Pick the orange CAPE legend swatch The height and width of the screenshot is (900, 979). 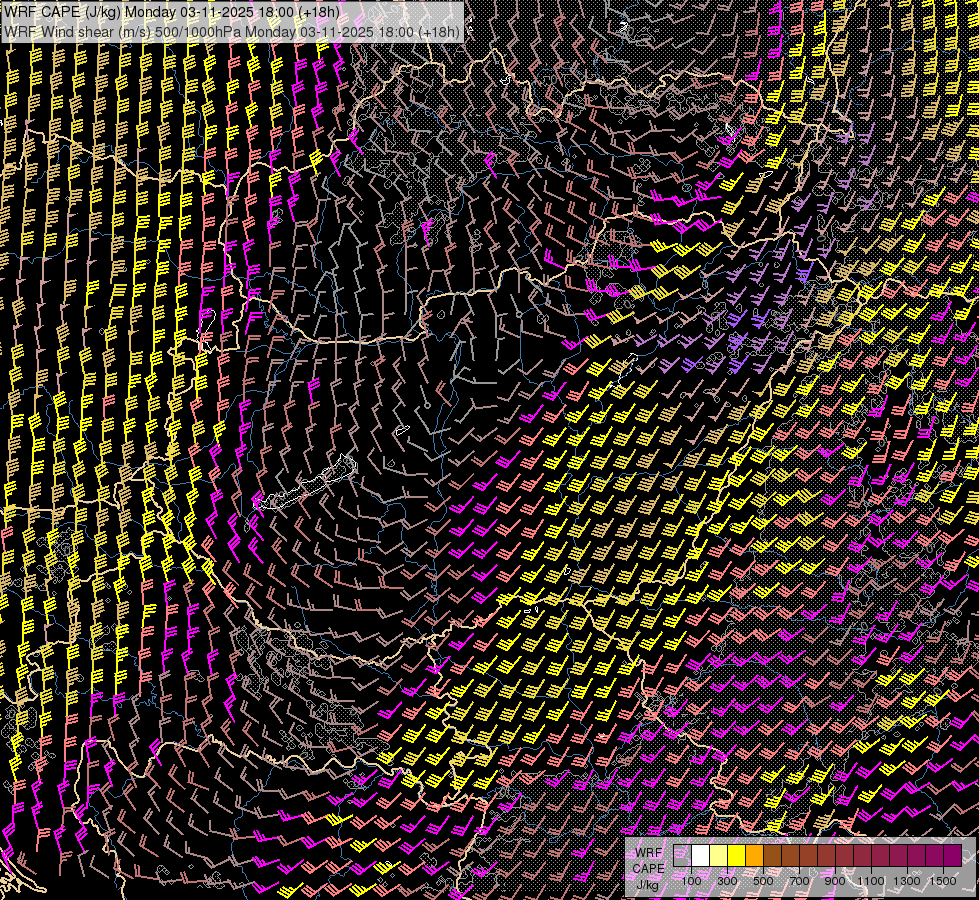[755, 856]
